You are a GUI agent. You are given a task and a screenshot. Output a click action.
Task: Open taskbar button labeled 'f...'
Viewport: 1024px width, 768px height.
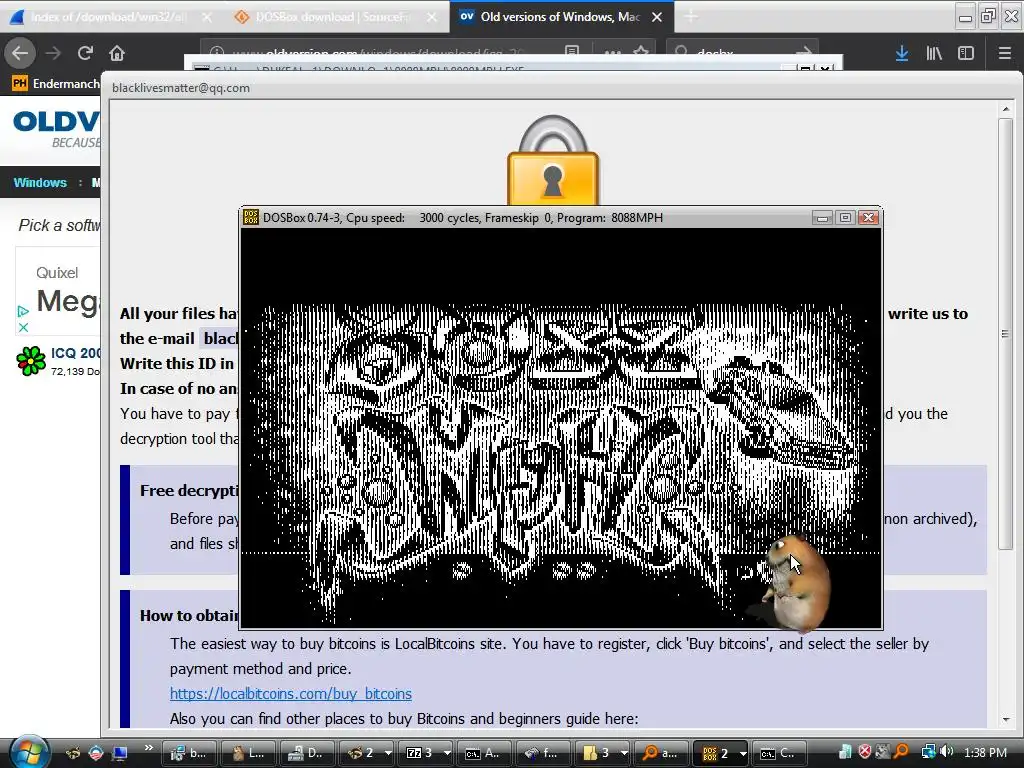coord(543,753)
